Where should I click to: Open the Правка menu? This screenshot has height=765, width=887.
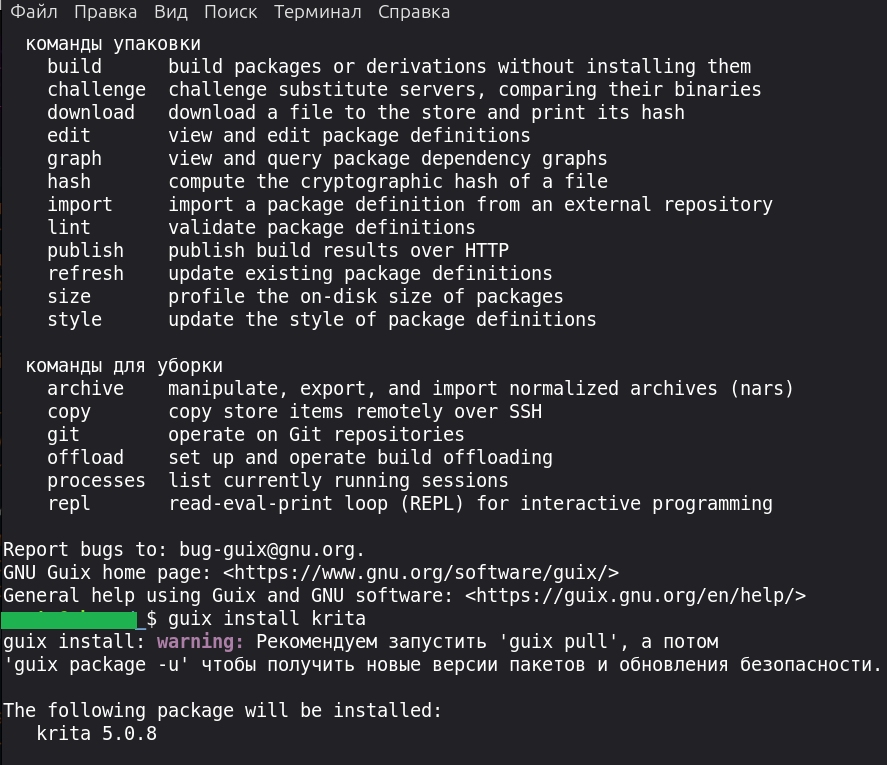click(106, 12)
